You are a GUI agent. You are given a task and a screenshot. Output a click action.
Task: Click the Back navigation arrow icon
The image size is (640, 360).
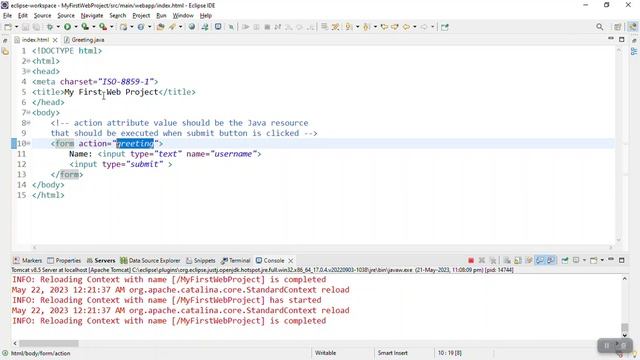(x=406, y=27)
